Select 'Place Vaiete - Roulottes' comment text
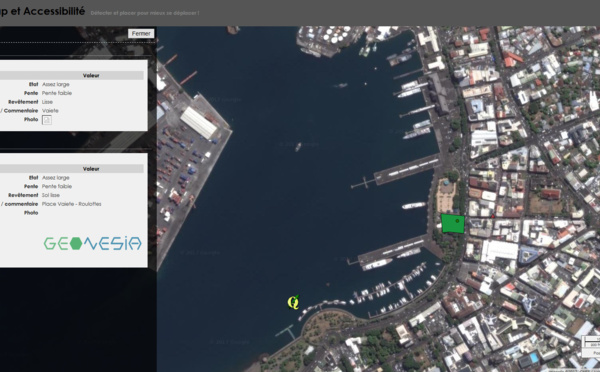Image resolution: width=600 pixels, height=372 pixels. tap(72, 204)
